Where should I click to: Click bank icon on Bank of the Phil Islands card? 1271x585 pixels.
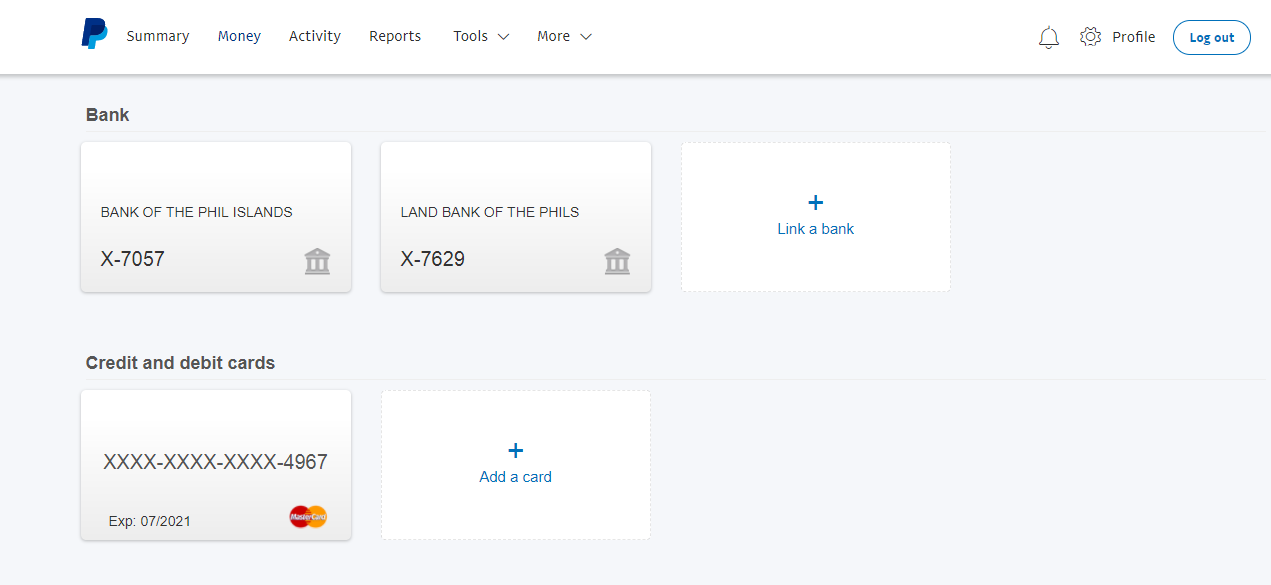(317, 262)
